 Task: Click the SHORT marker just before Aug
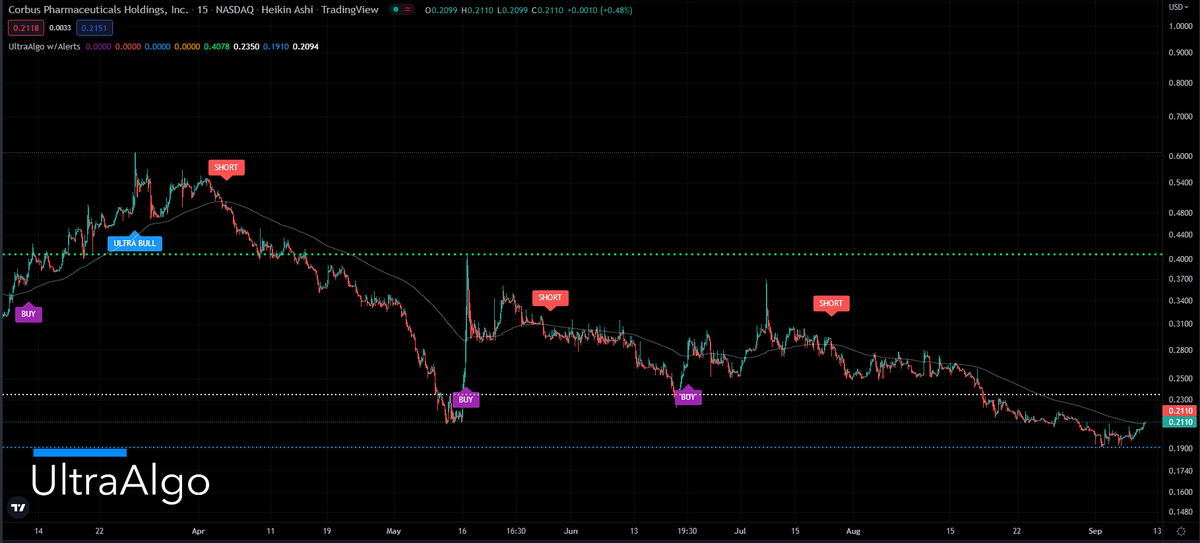[831, 303]
